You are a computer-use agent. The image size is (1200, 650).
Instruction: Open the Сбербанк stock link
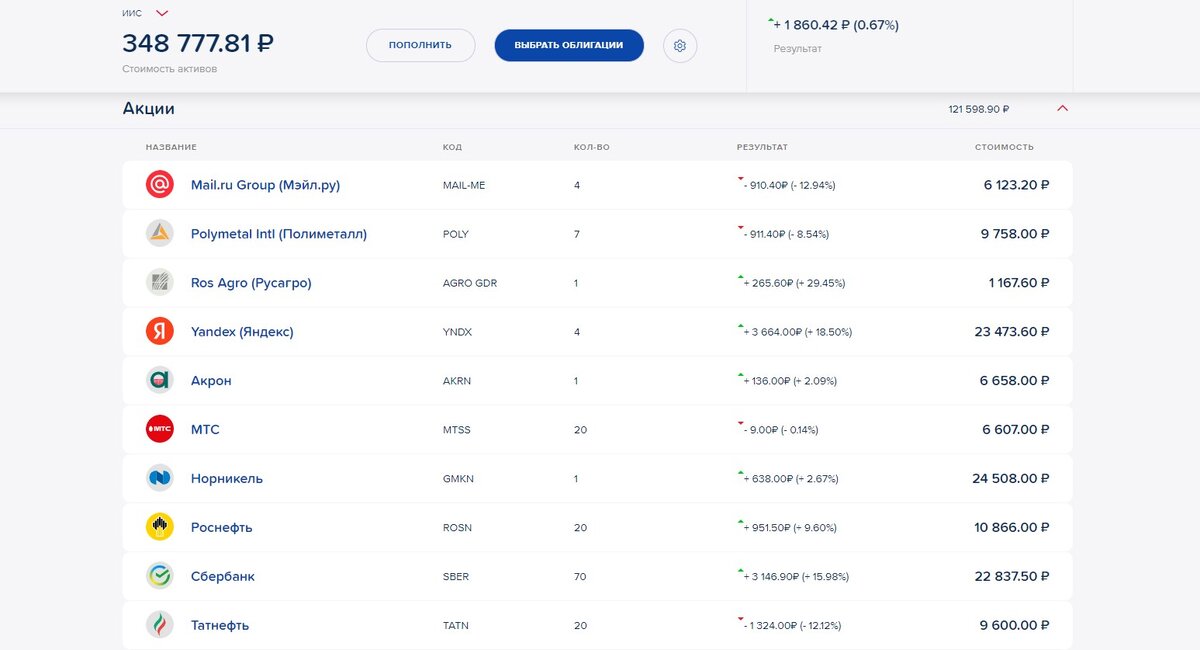coord(223,577)
